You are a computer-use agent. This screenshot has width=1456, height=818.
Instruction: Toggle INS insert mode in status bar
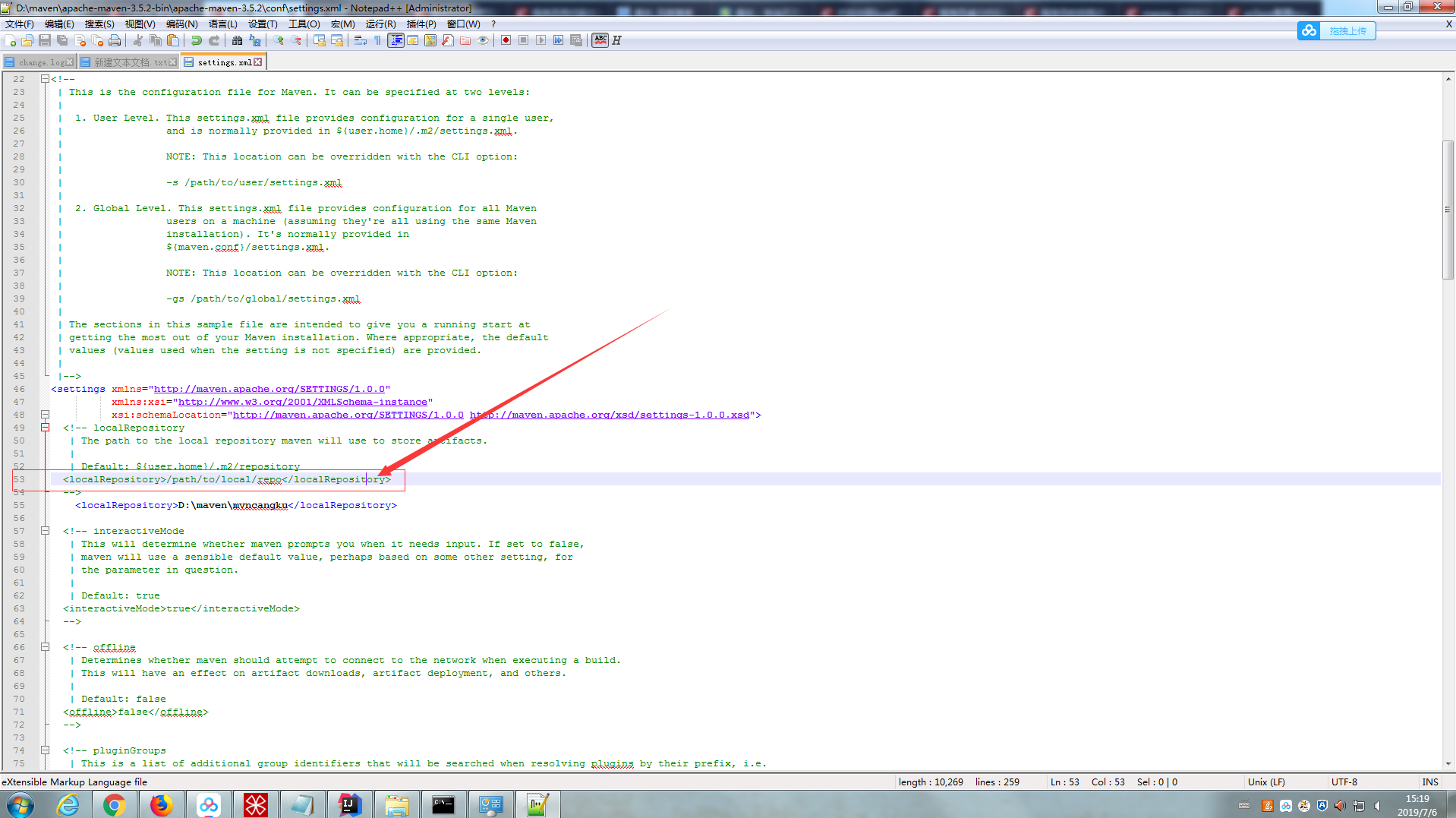[1430, 782]
